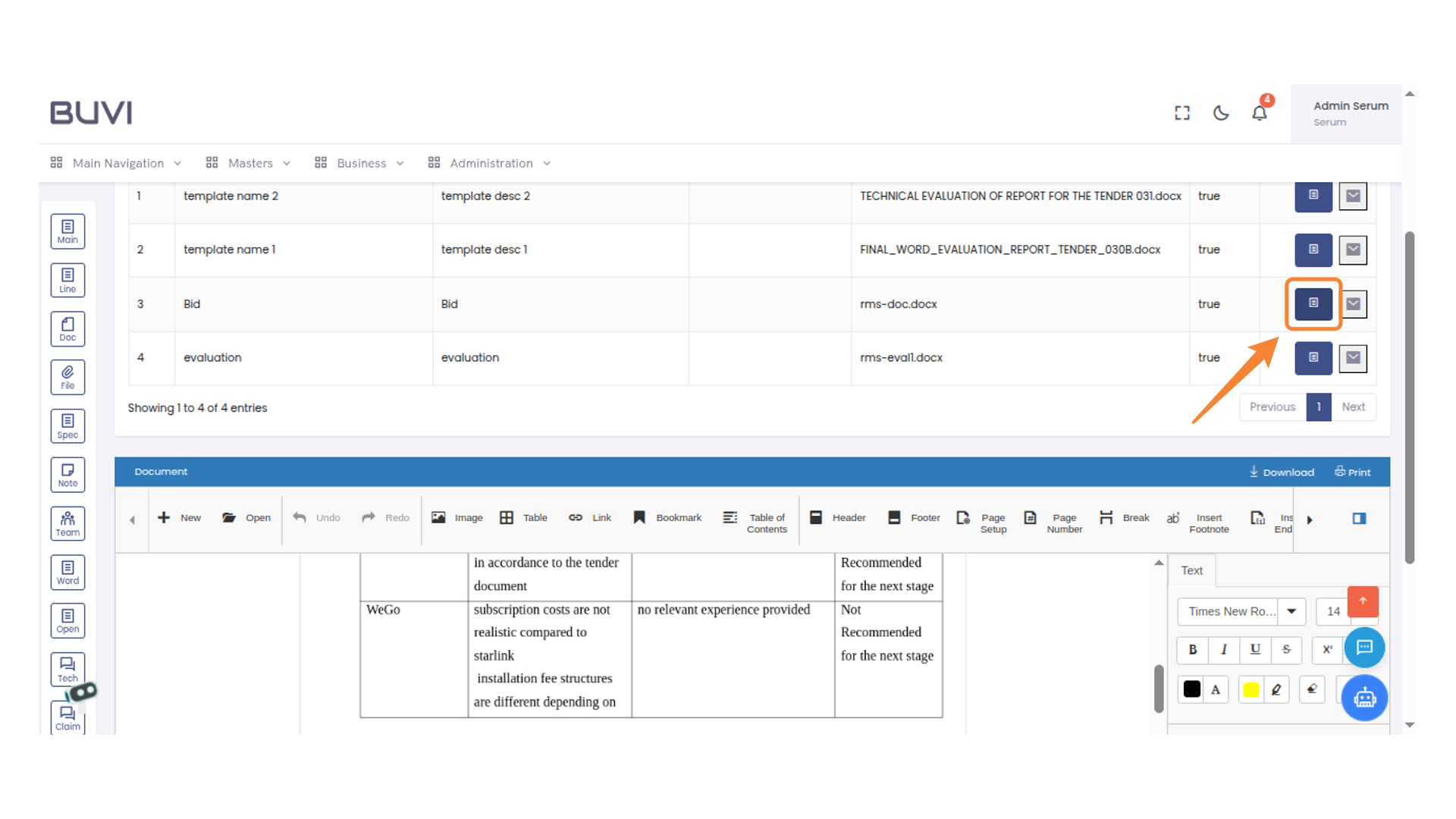The width and height of the screenshot is (1456, 819).
Task: Open the Business navigation menu
Action: [x=360, y=163]
